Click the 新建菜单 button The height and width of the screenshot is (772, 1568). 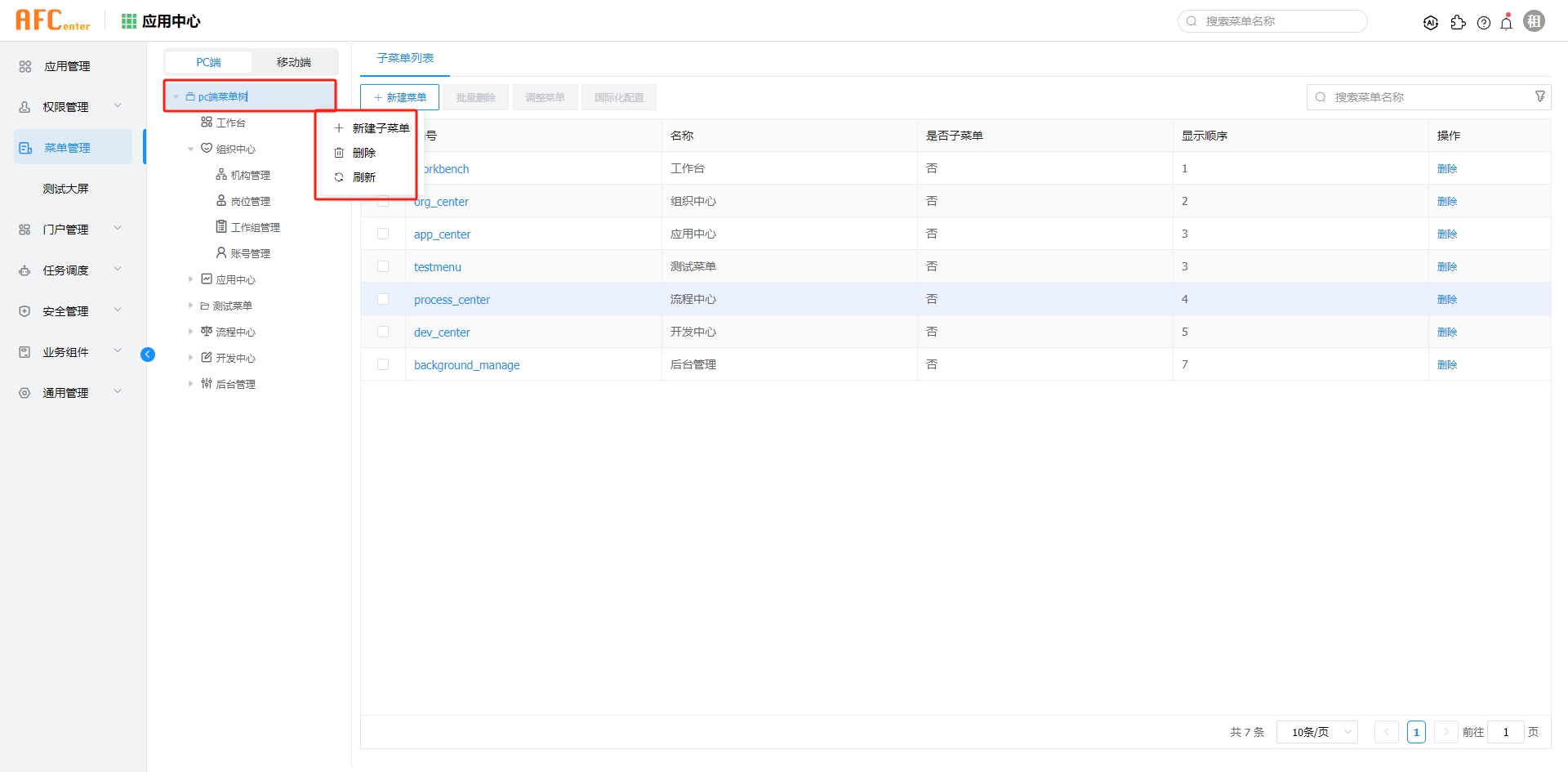click(x=399, y=96)
